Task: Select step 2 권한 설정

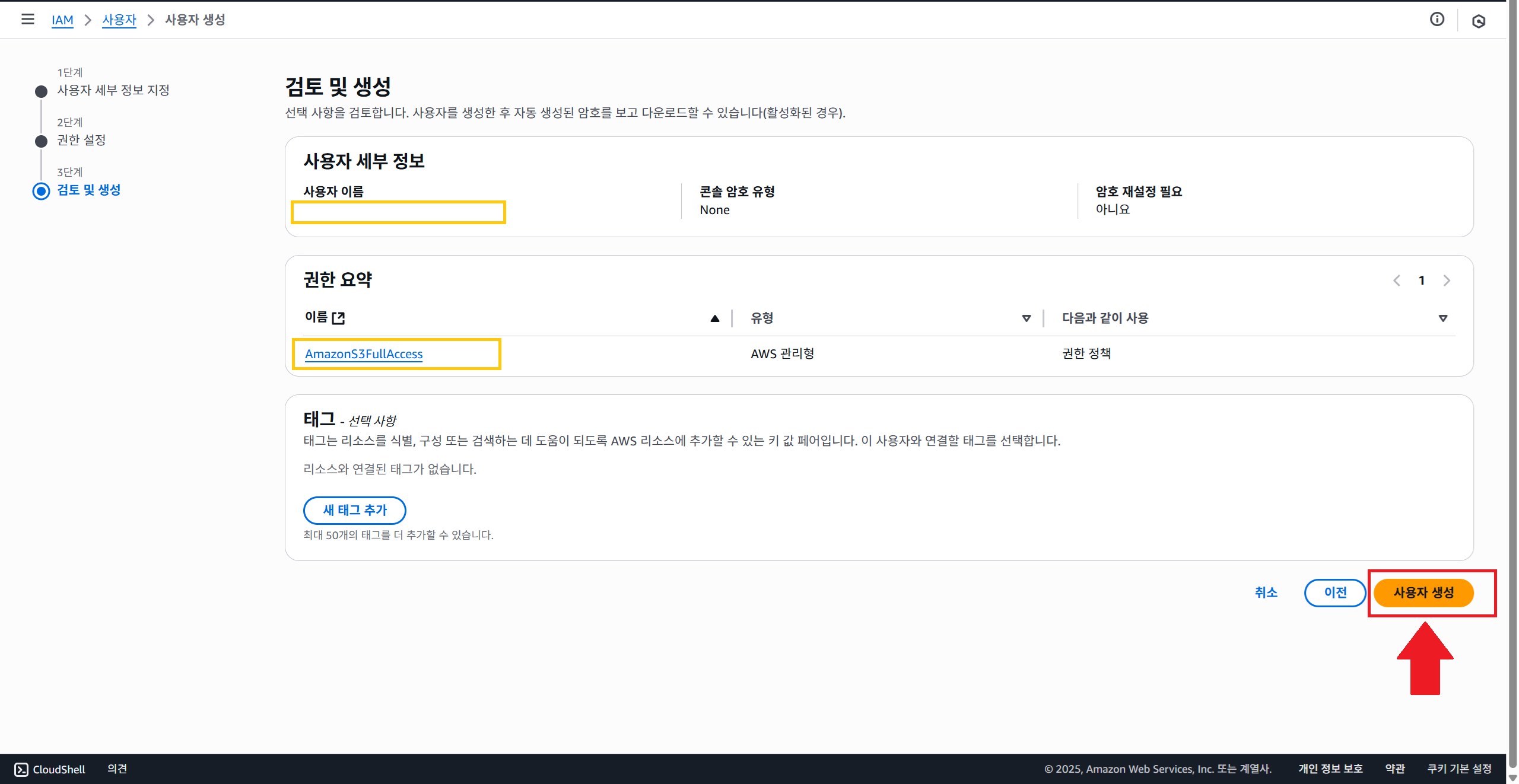Action: [x=81, y=140]
